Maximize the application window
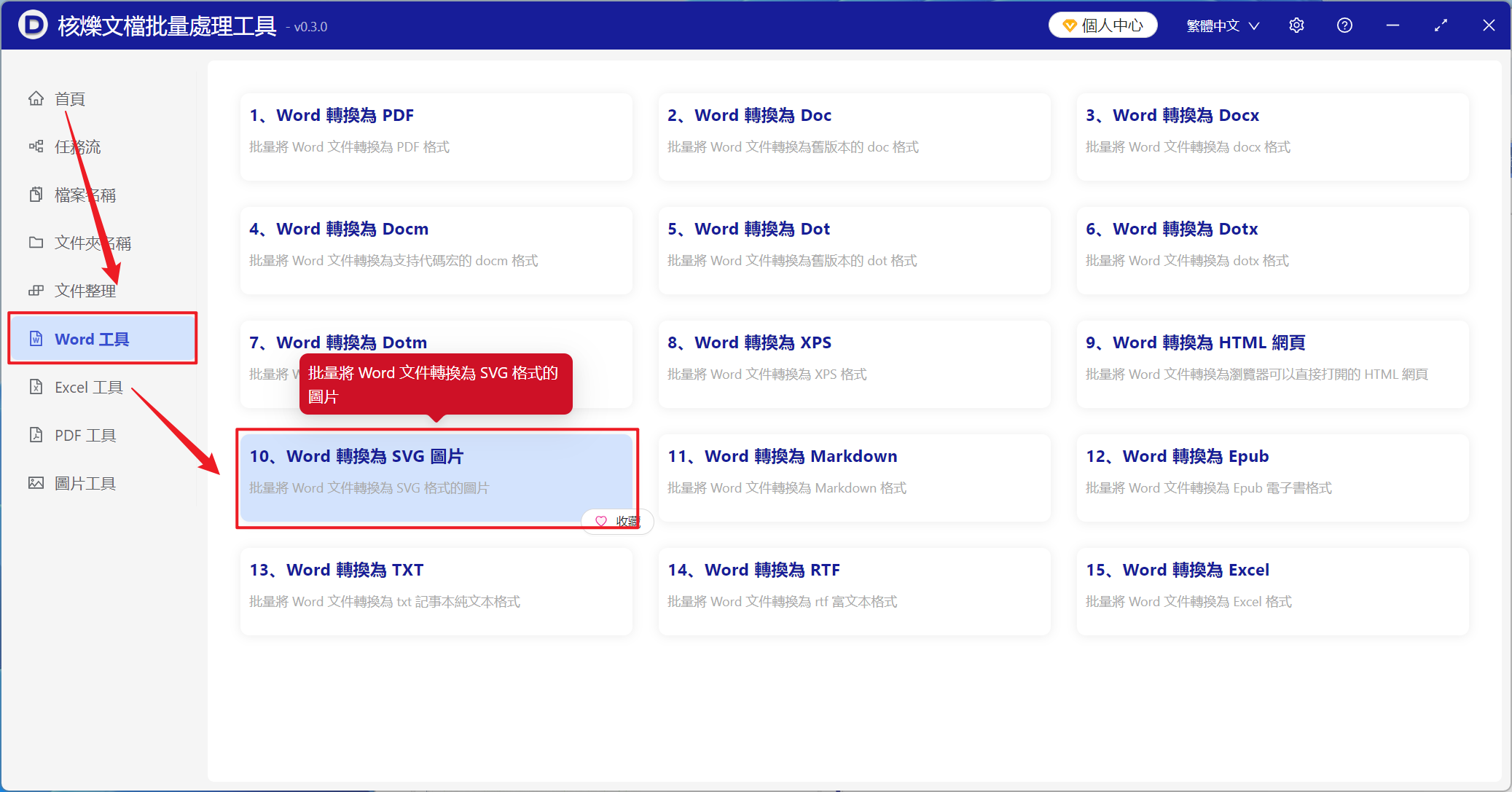Screen dimensions: 1512x792 [x=1441, y=26]
